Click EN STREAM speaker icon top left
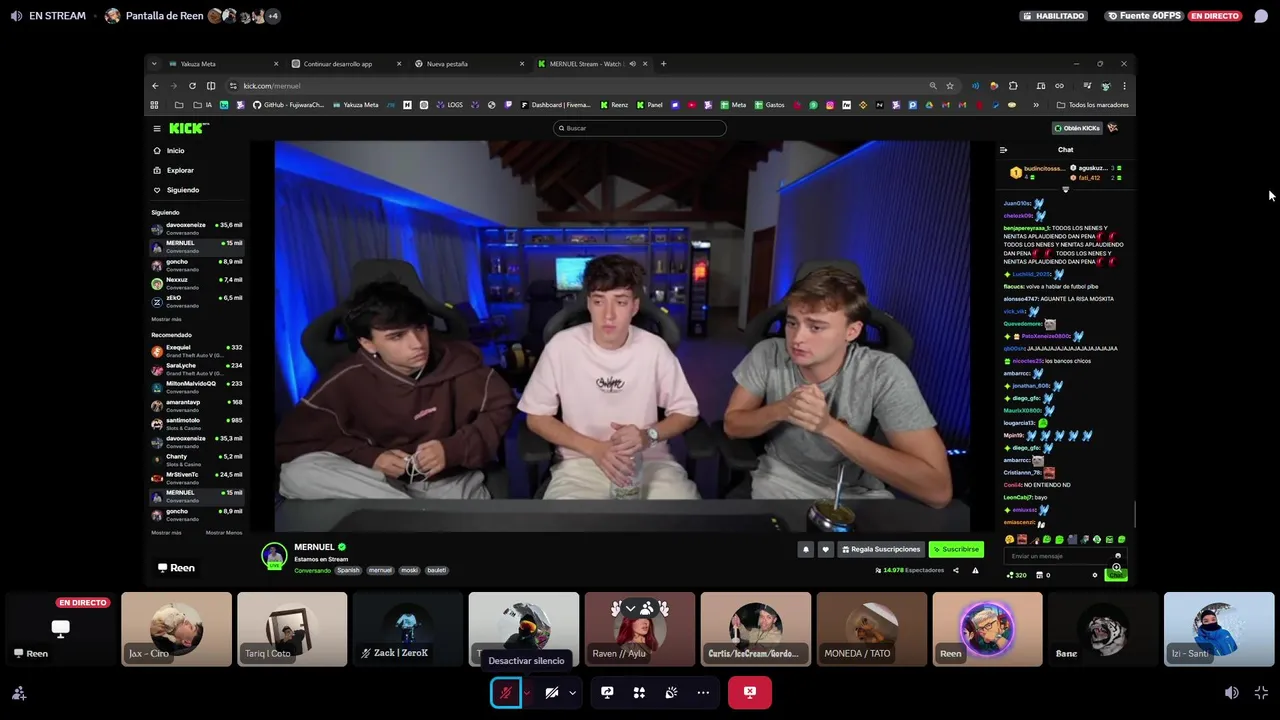1280x720 pixels. (x=16, y=16)
